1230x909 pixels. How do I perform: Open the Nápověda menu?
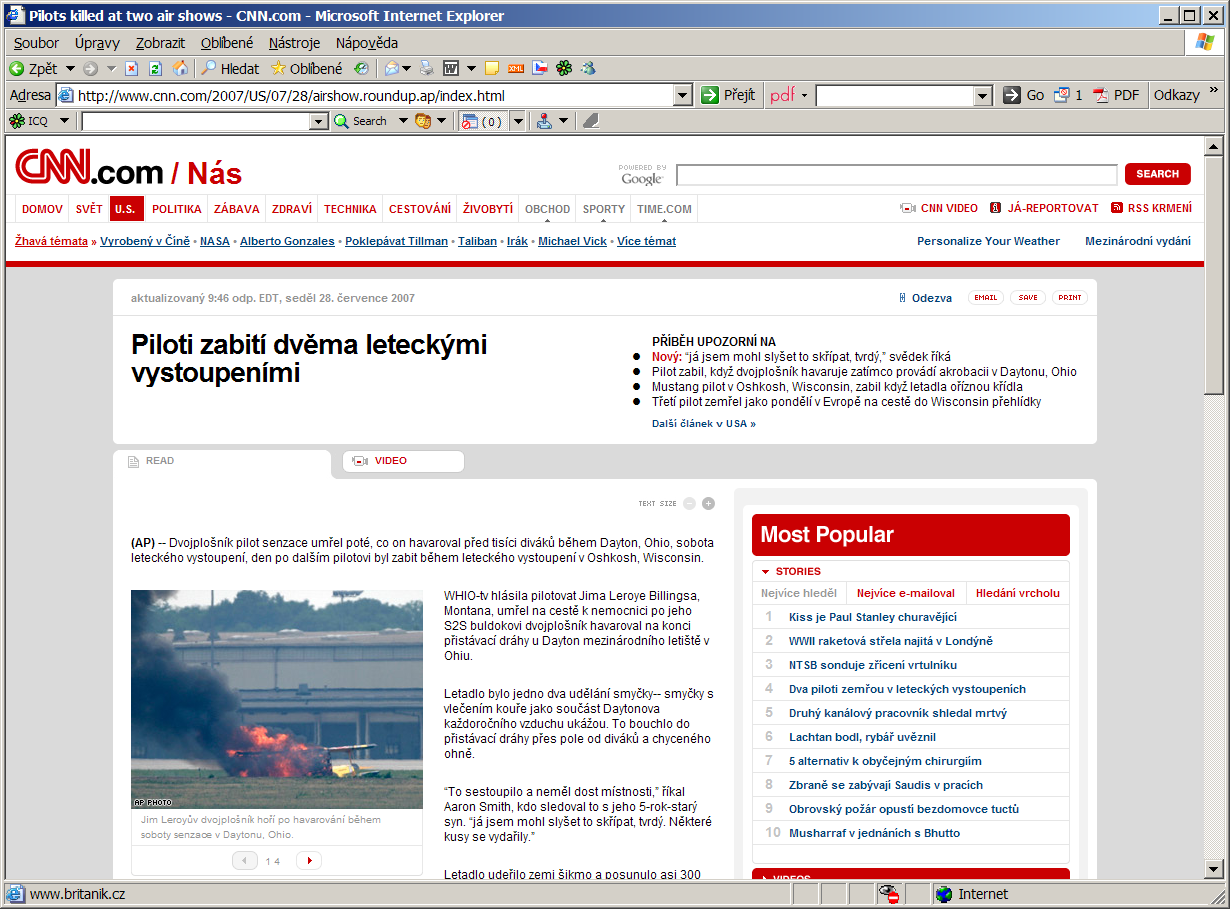[367, 43]
